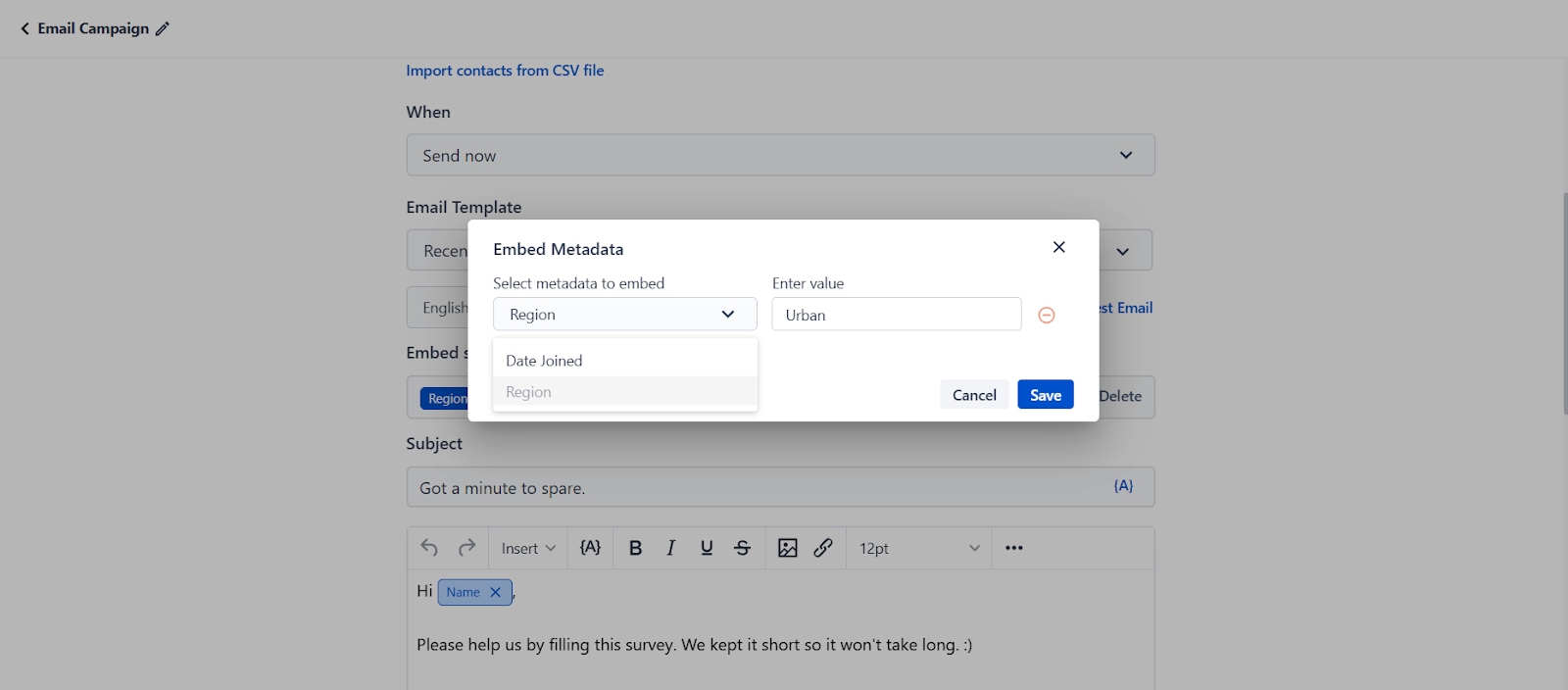Save the embedded metadata
Viewport: 1568px width, 690px height.
[1045, 395]
